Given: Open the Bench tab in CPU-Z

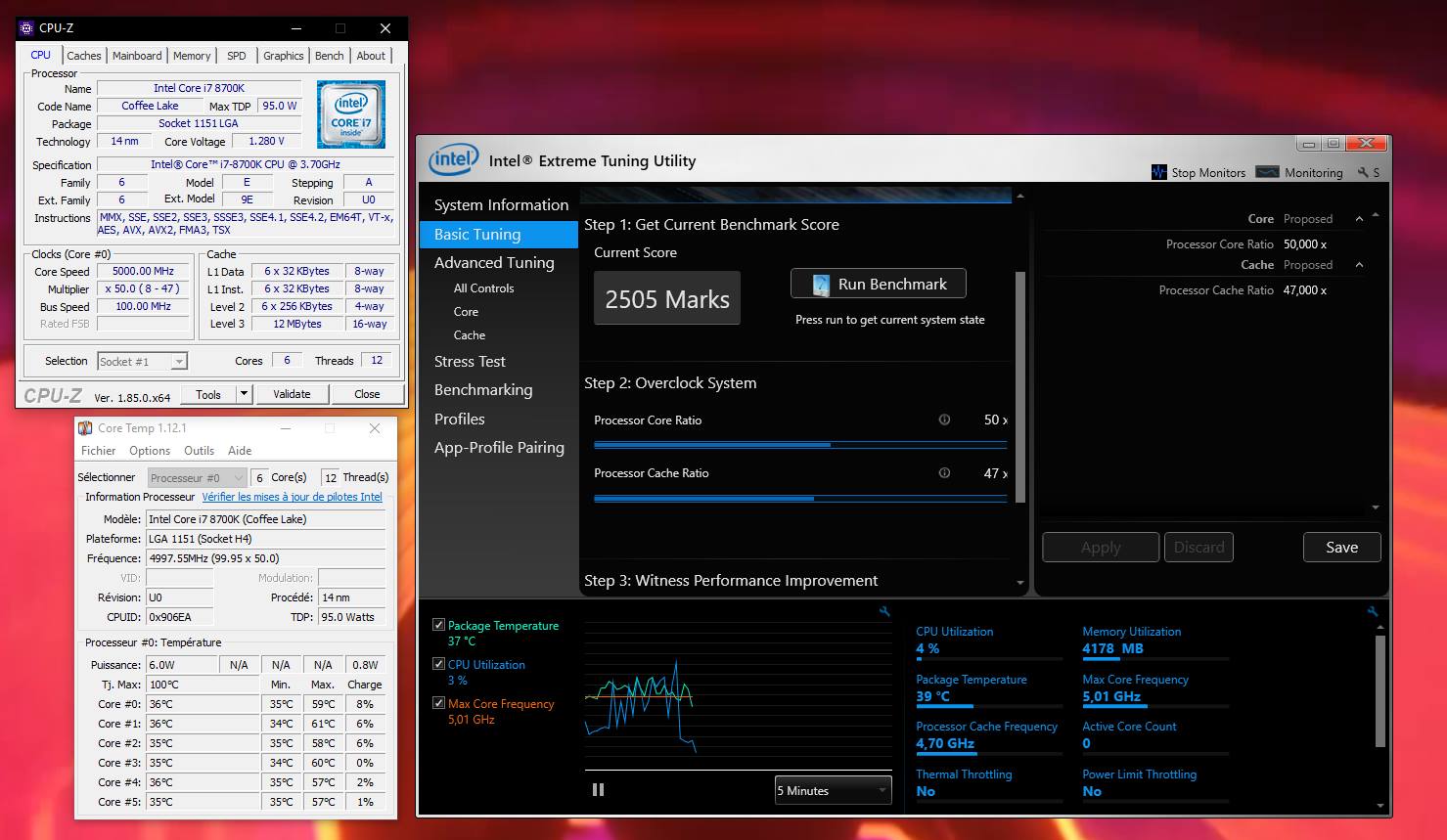Looking at the screenshot, I should 330,56.
